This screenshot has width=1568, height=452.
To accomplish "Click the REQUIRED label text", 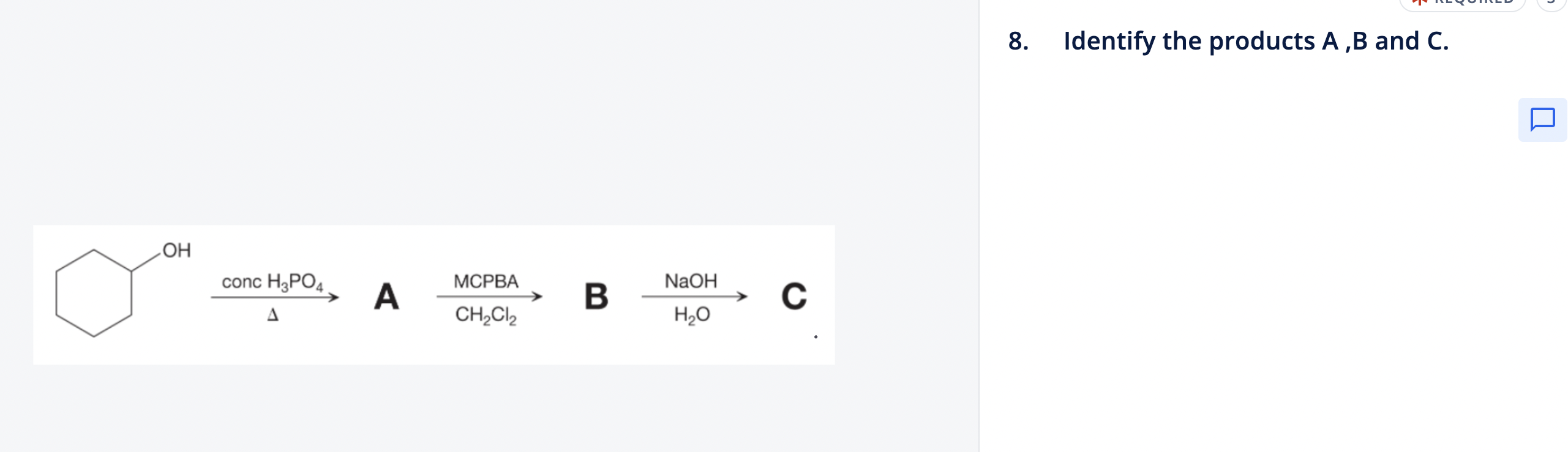I will (1469, 3).
